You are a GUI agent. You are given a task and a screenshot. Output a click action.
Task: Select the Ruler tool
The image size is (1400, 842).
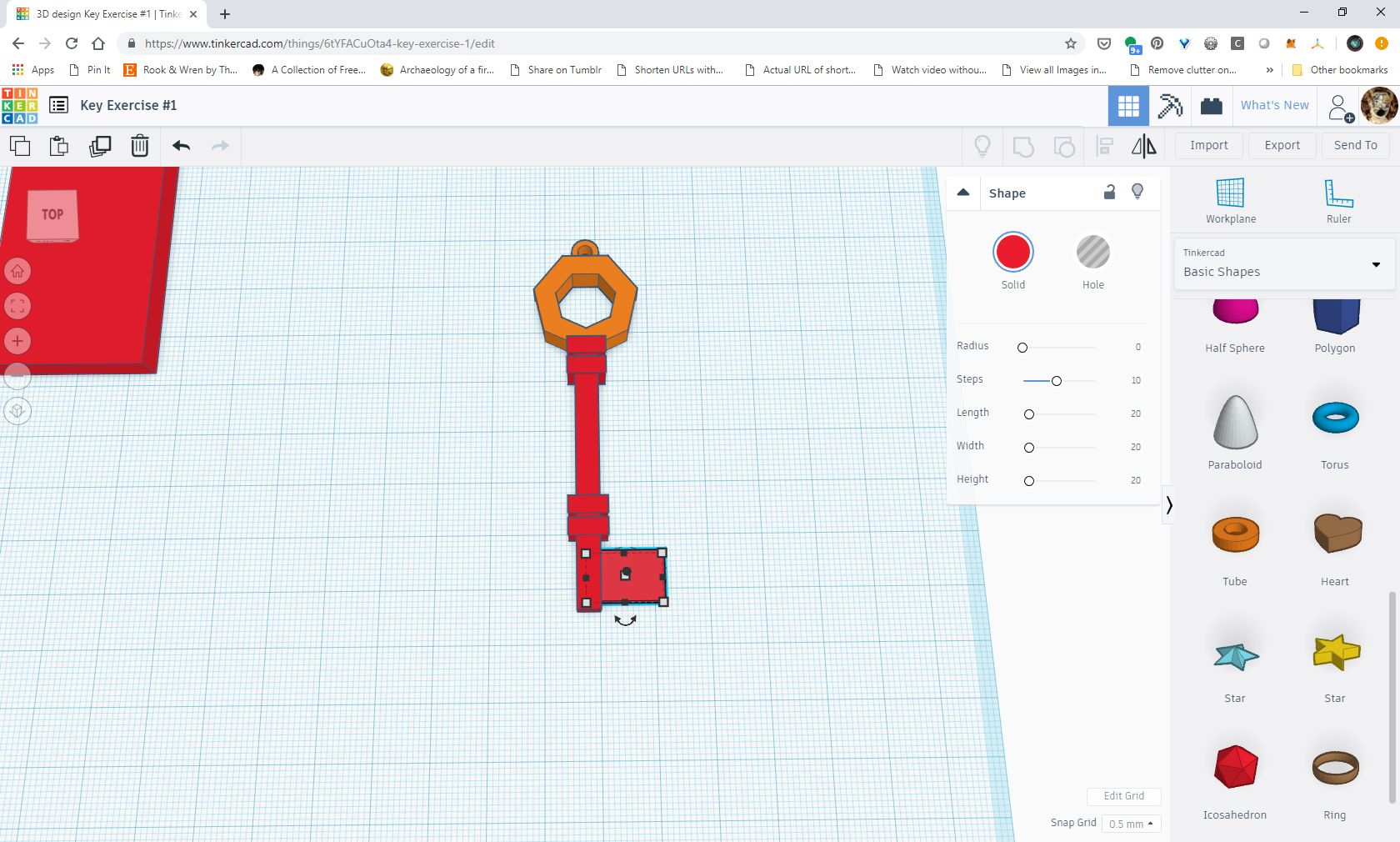click(x=1338, y=198)
